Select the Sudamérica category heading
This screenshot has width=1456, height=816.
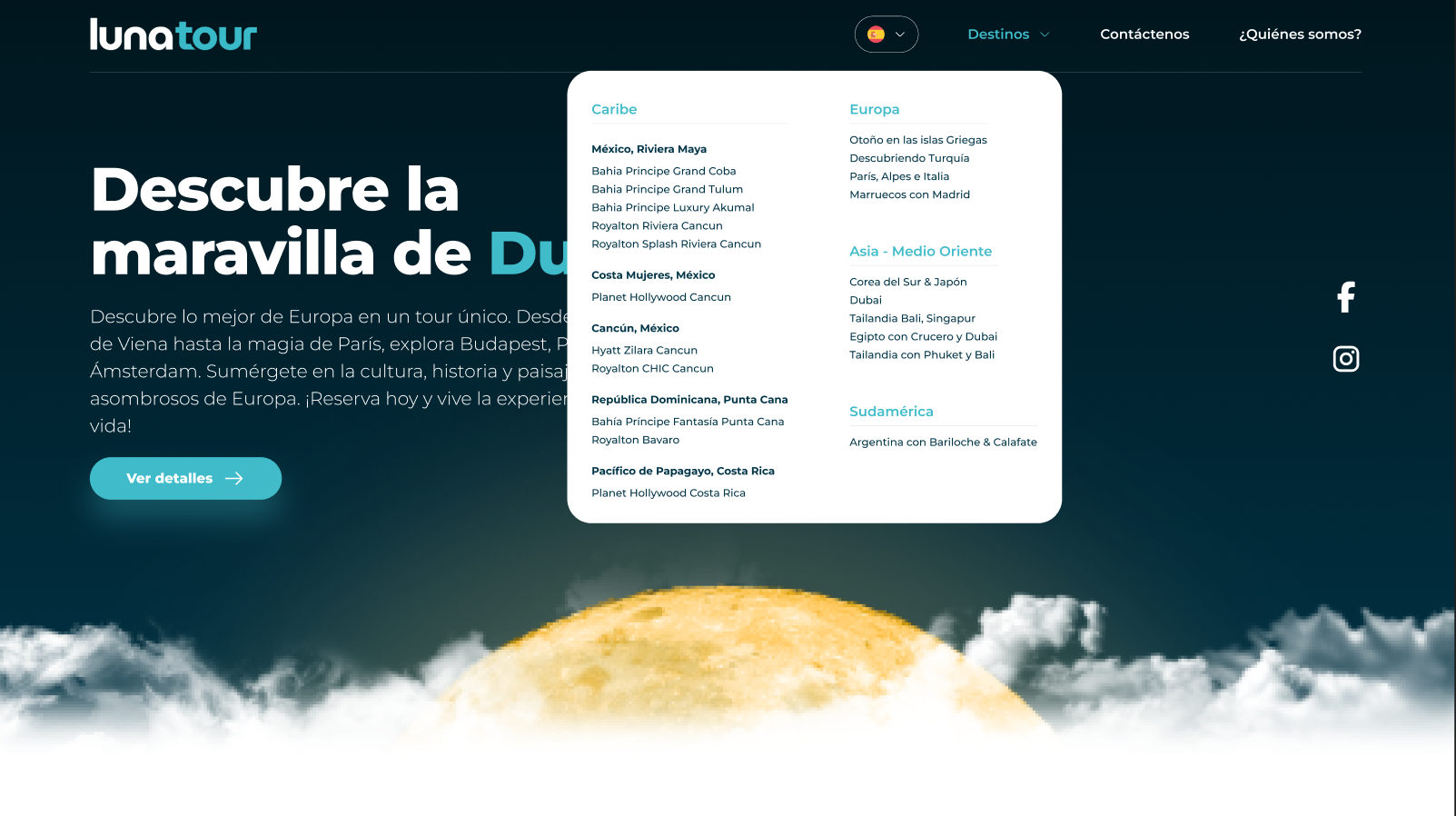(x=891, y=412)
